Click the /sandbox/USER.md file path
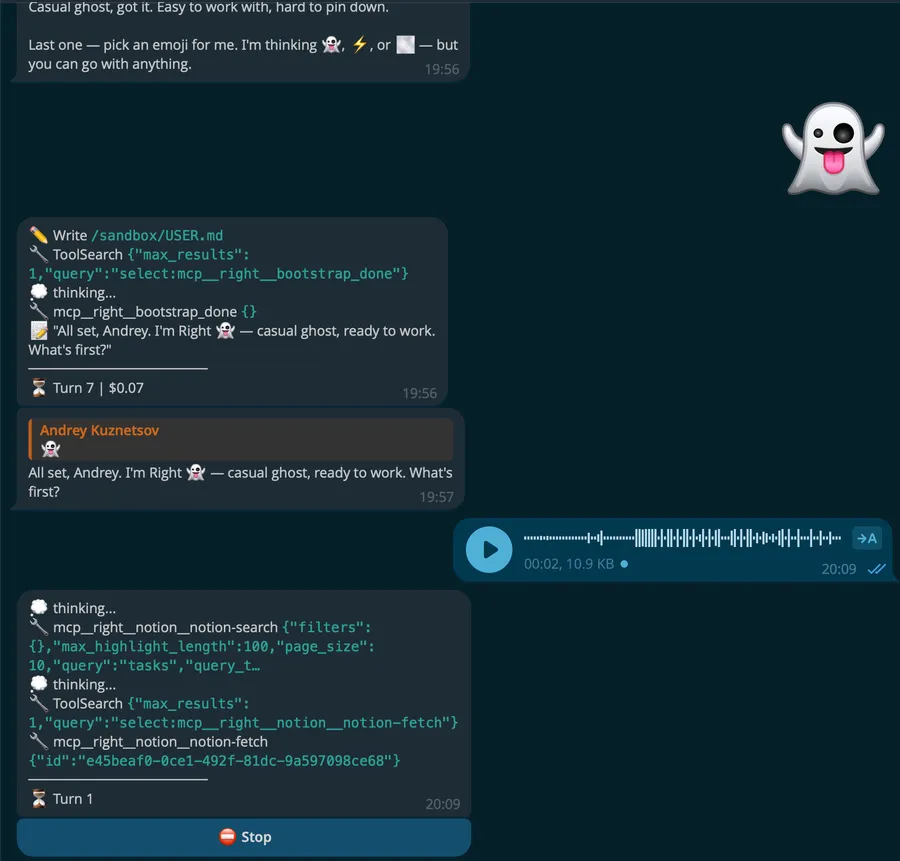 click(157, 235)
